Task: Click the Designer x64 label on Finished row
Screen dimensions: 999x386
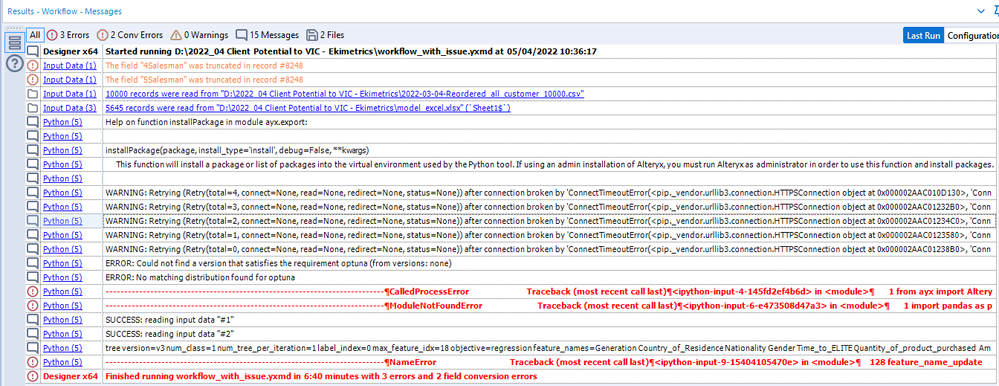Action: 70,376
